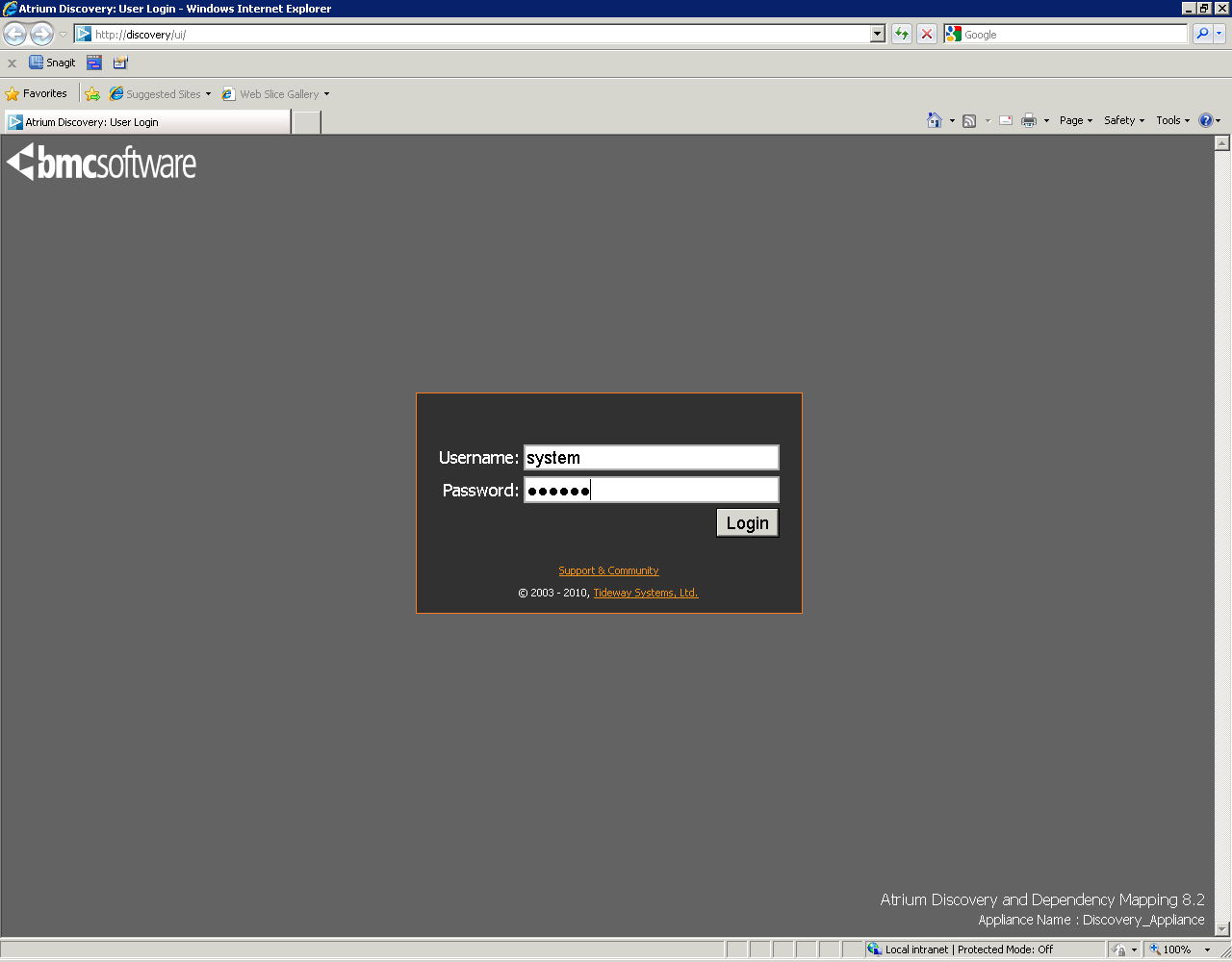The width and height of the screenshot is (1232, 962).
Task: Click the Snagit window capture icon
Action: coord(94,63)
